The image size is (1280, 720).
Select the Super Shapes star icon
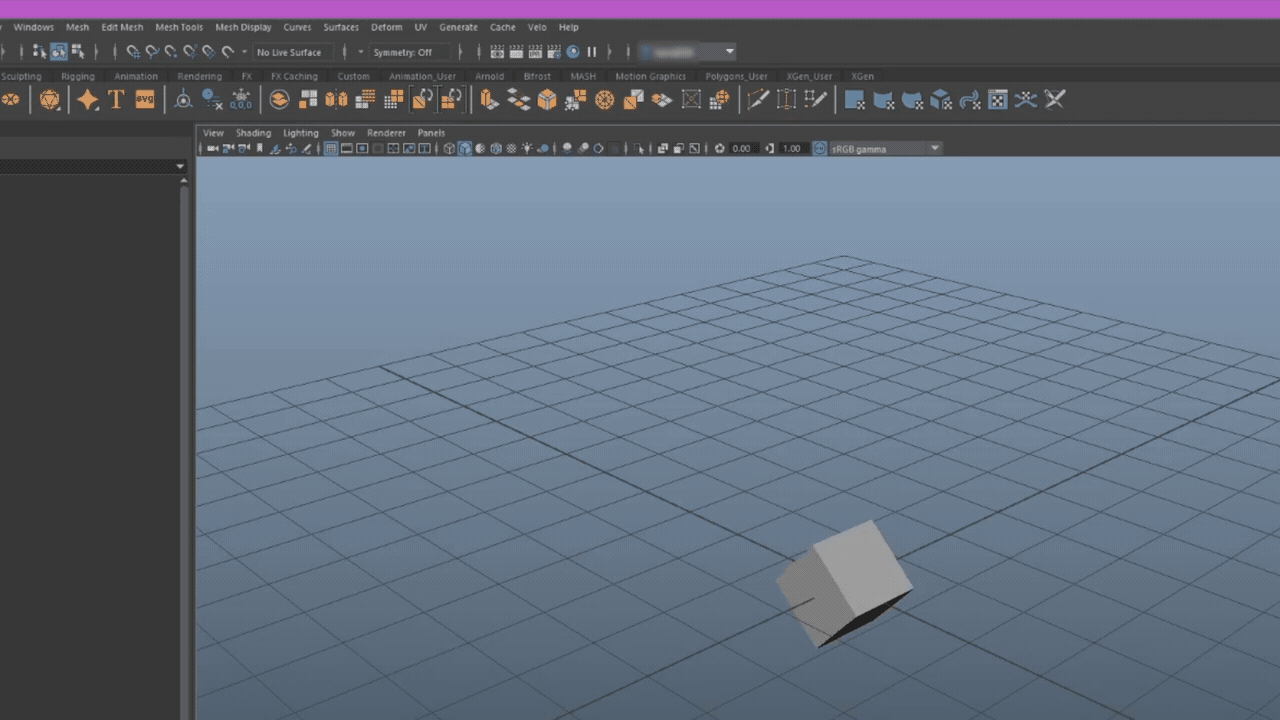[x=88, y=99]
